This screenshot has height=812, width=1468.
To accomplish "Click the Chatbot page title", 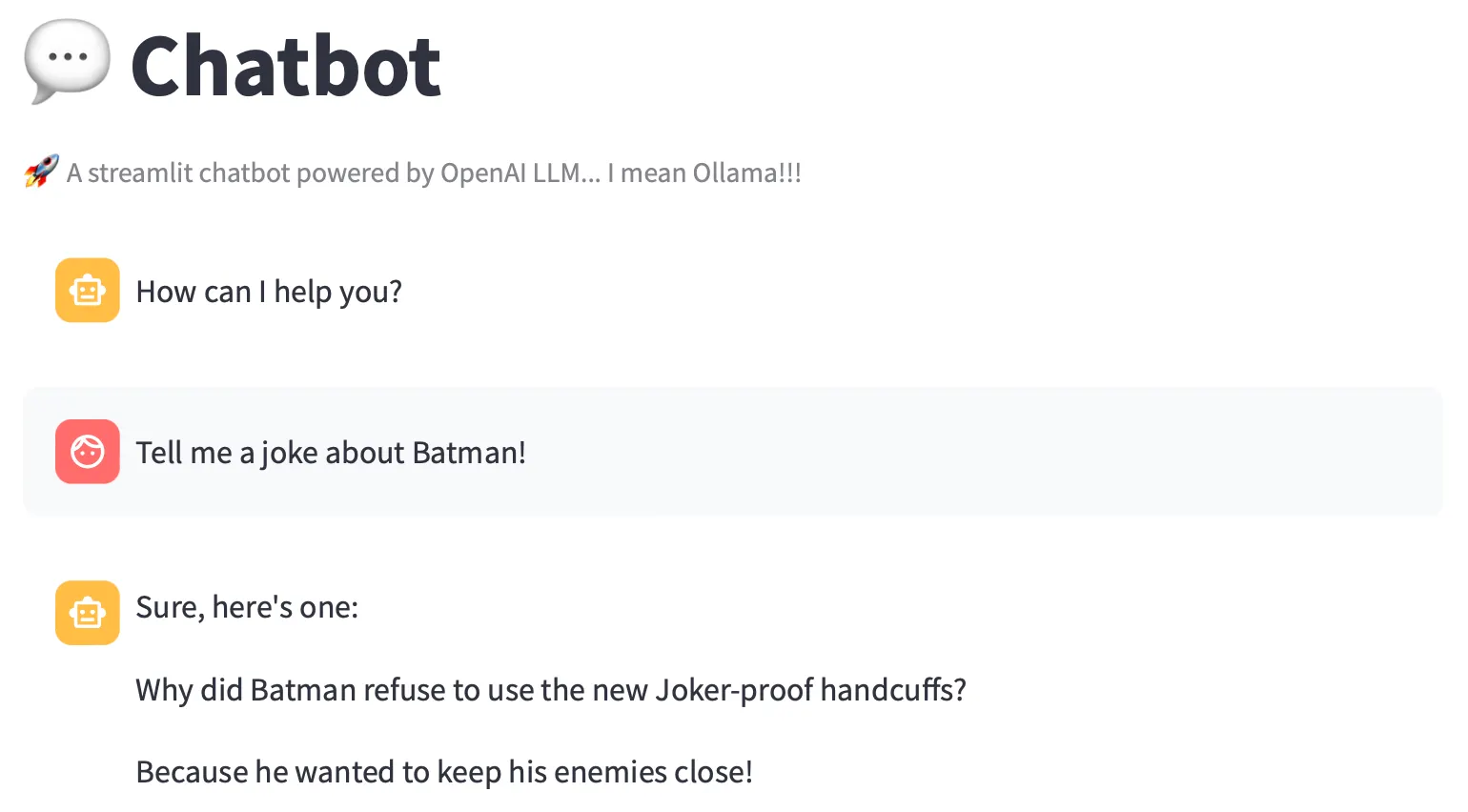I will click(285, 64).
